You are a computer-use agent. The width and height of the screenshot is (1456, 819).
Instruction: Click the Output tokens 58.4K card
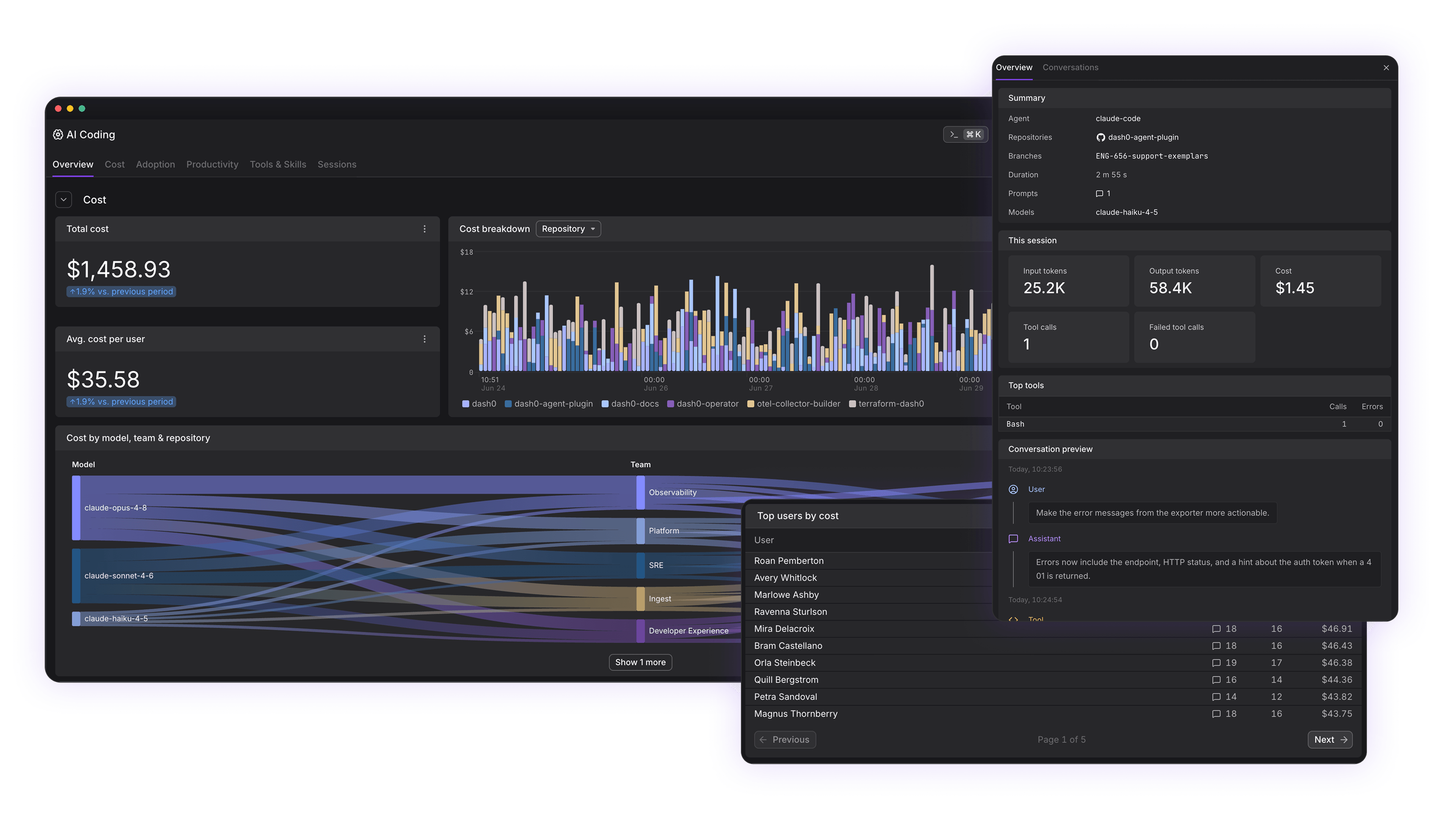pos(1194,281)
